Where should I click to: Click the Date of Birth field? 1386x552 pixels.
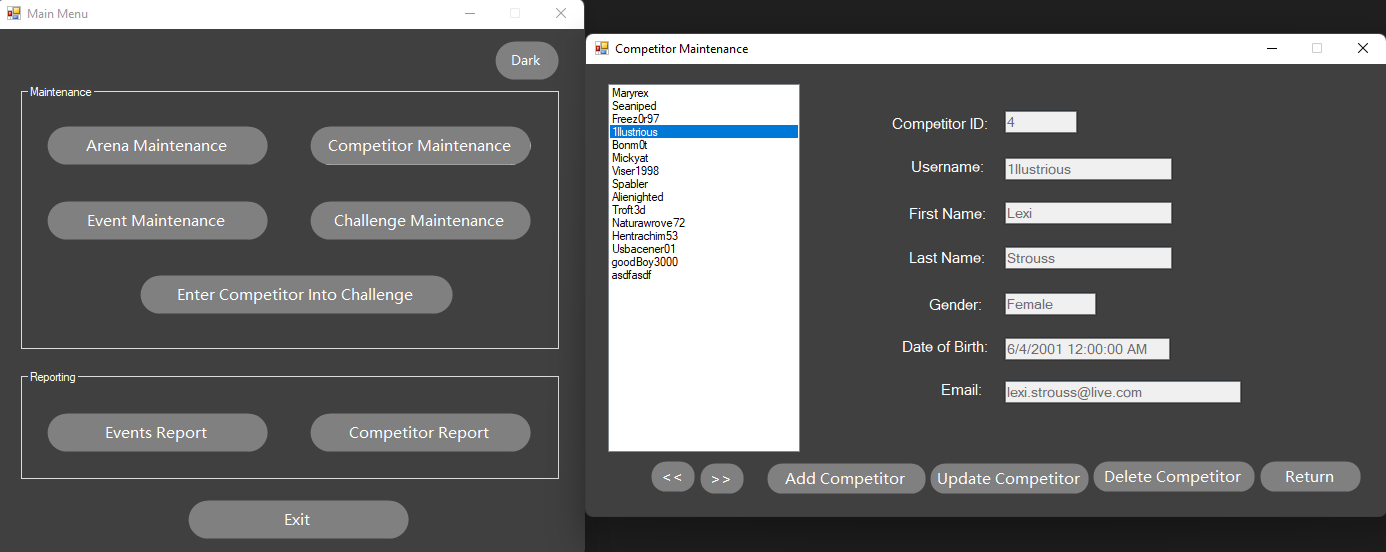click(x=1087, y=349)
